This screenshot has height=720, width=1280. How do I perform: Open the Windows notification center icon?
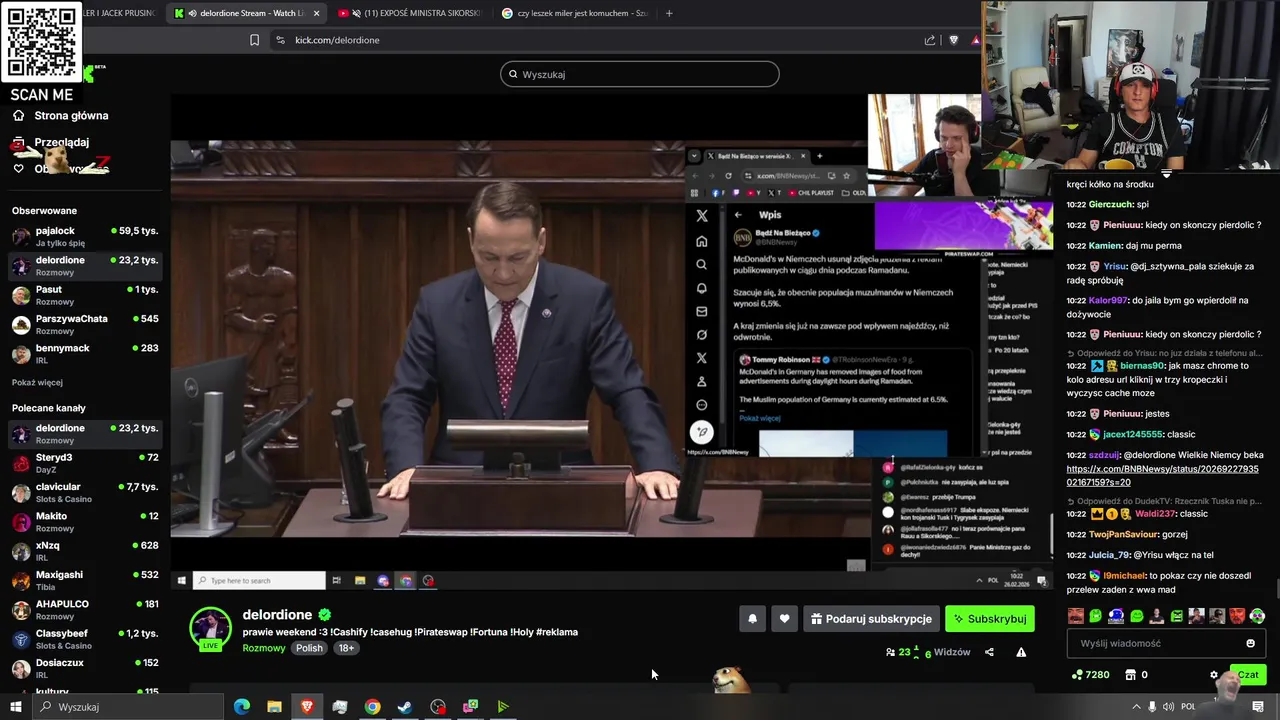click(1258, 707)
